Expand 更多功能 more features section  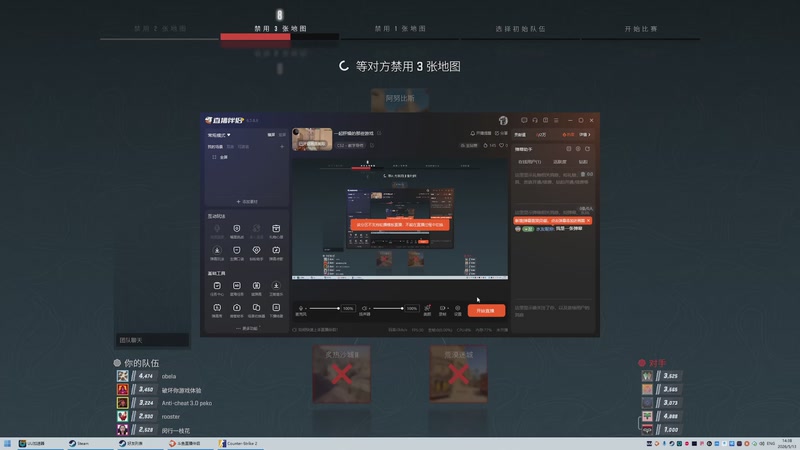(247, 329)
